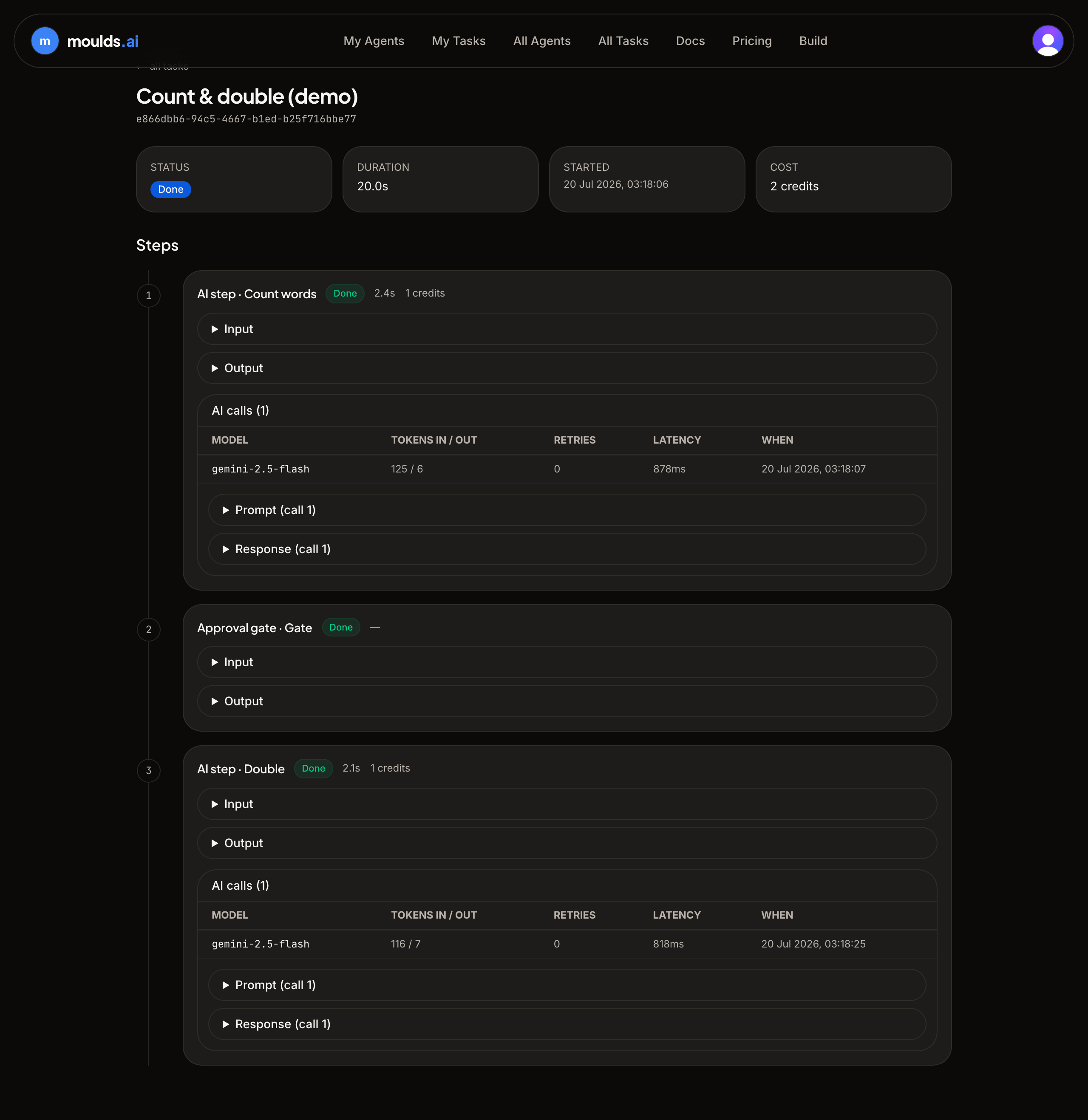Open All Agents in the navigation
This screenshot has width=1088, height=1120.
click(x=542, y=41)
